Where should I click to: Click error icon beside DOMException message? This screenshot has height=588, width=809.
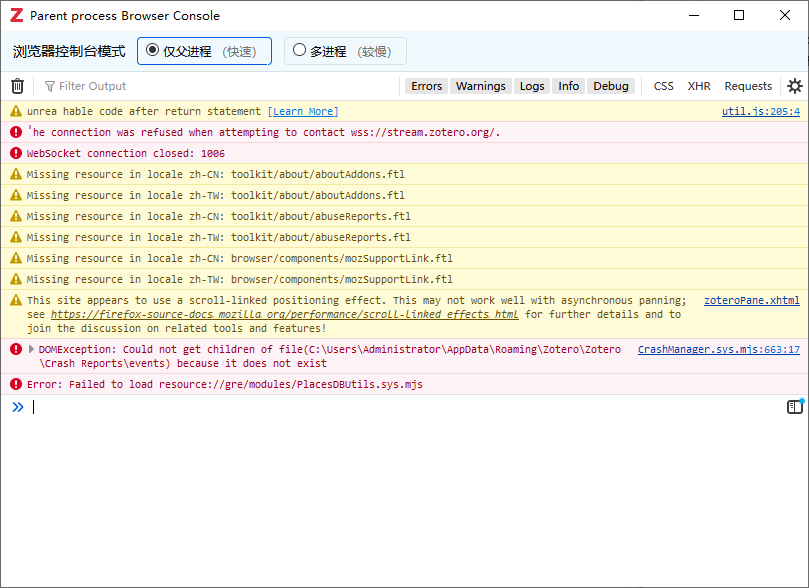click(x=16, y=349)
